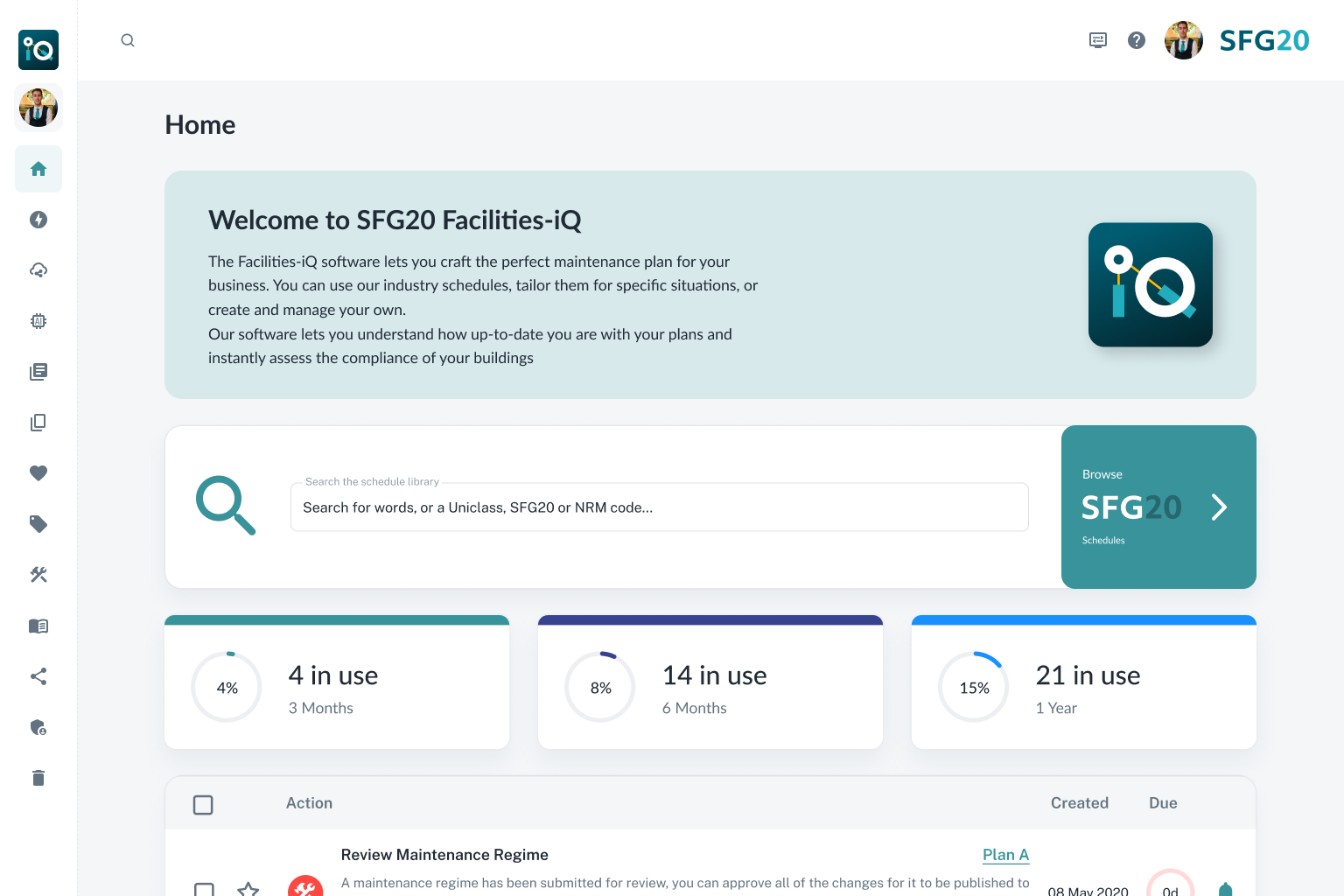Select the AI chip sidebar icon
Image resolution: width=1344 pixels, height=896 pixels.
tap(38, 321)
